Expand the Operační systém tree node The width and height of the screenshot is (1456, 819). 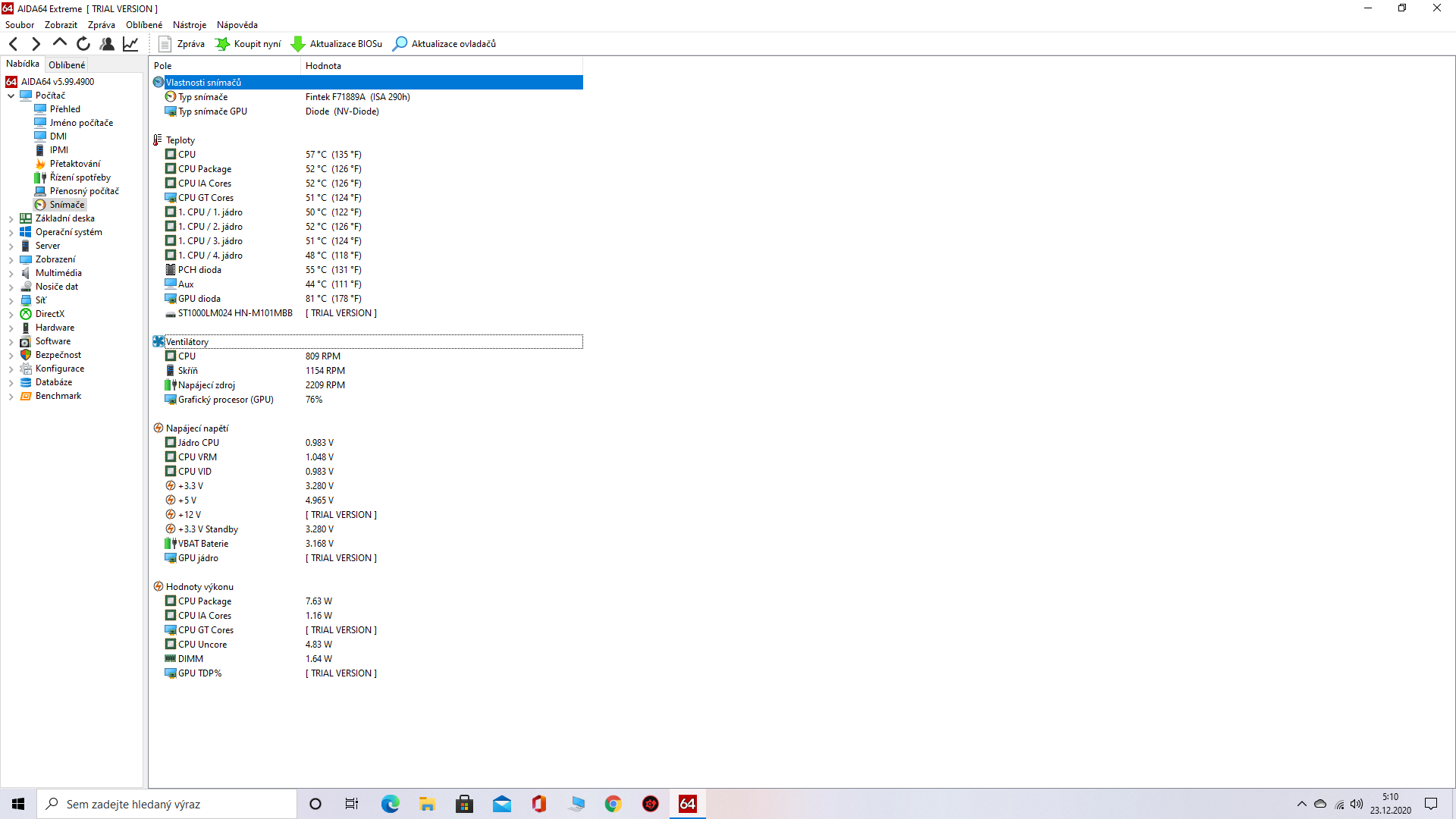tap(11, 233)
